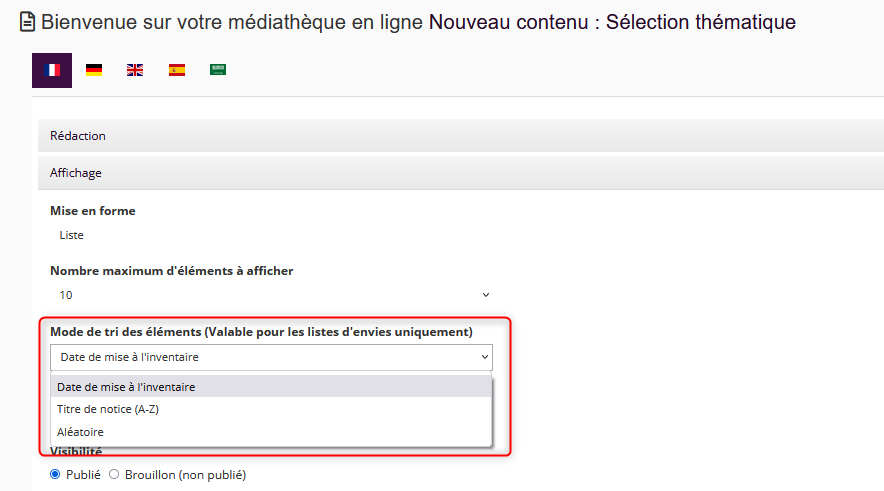884x491 pixels.
Task: Click the Mise en forme label
Action: (93, 211)
